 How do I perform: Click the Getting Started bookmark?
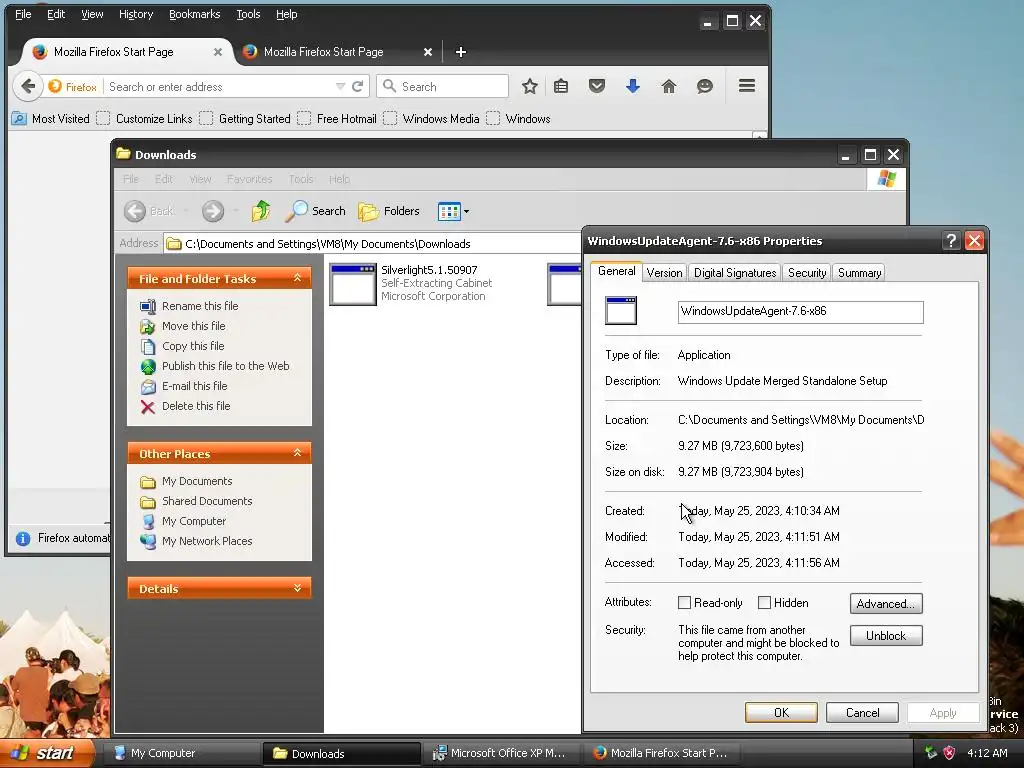(x=246, y=119)
